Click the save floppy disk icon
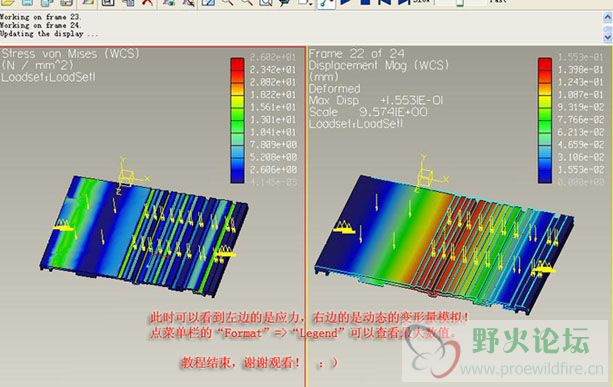This screenshot has width=613, height=387. tap(108, 2)
